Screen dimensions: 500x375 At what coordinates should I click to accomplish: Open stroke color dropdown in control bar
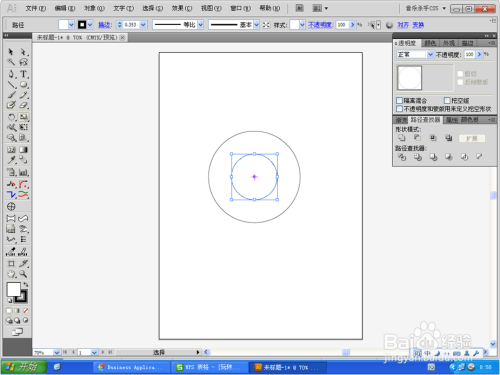(x=90, y=25)
